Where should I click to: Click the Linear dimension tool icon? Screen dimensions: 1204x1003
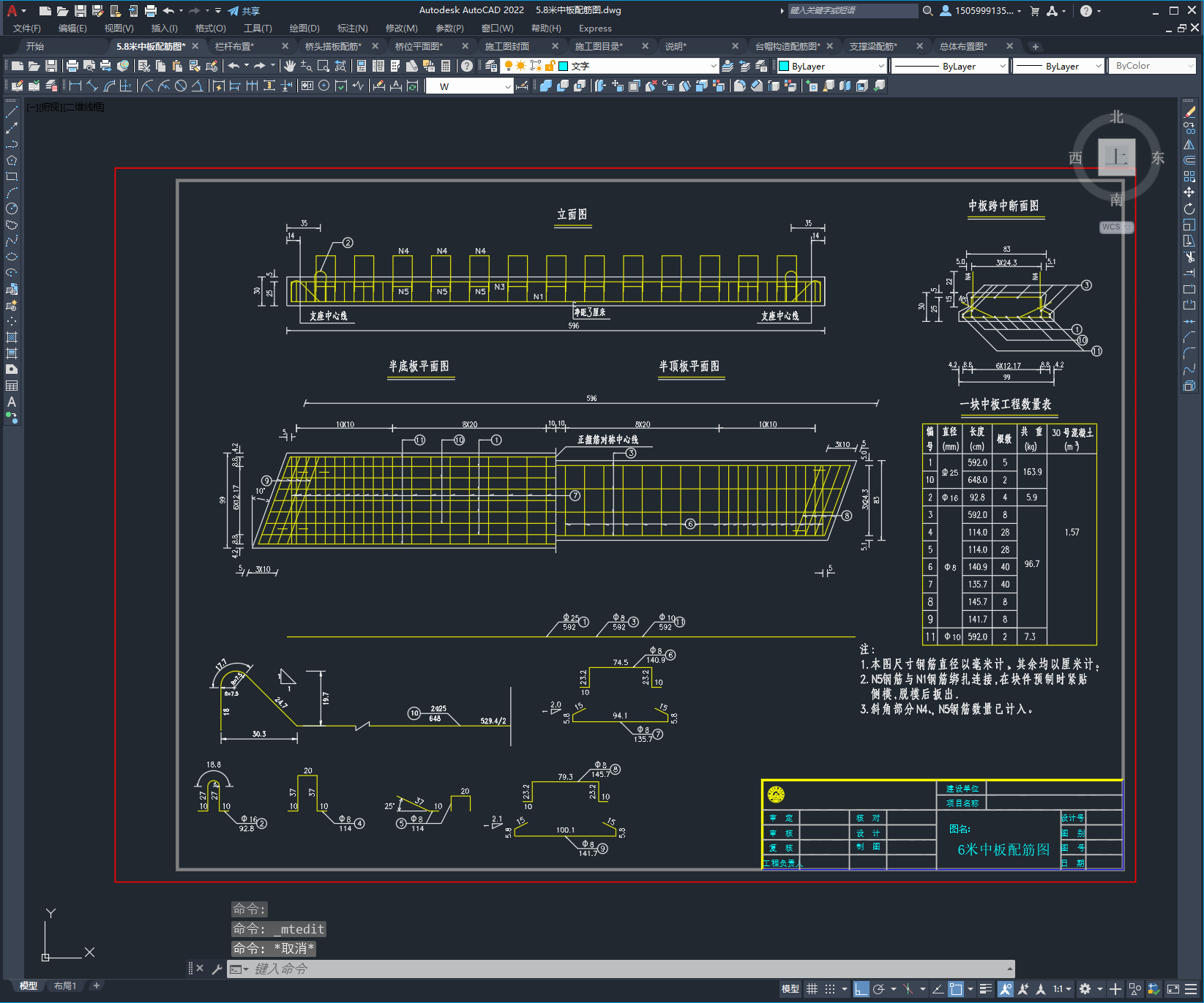tap(75, 86)
